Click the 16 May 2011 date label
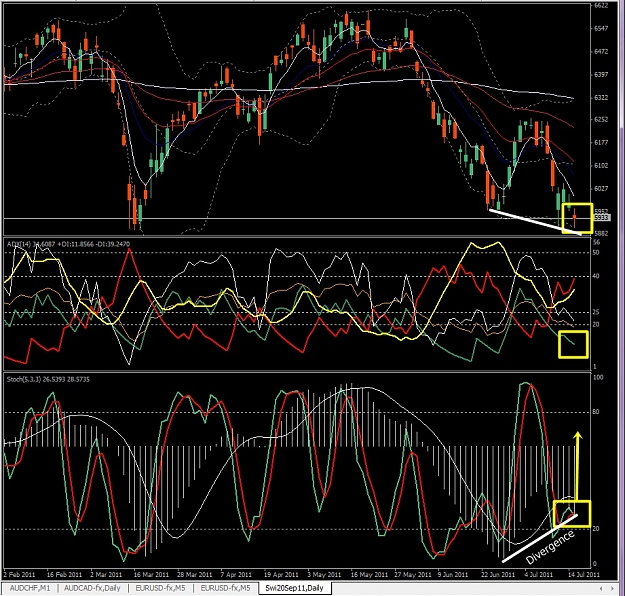Viewport: 625px width, 596px height. [369, 574]
